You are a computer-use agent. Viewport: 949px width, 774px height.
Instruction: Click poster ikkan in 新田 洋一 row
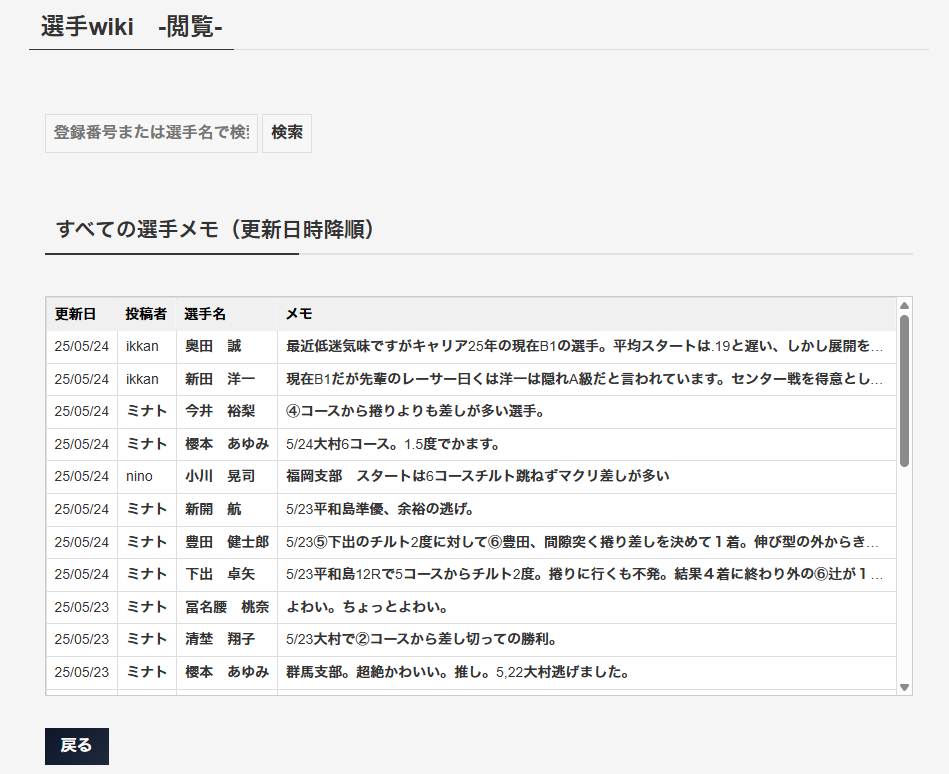(142, 379)
